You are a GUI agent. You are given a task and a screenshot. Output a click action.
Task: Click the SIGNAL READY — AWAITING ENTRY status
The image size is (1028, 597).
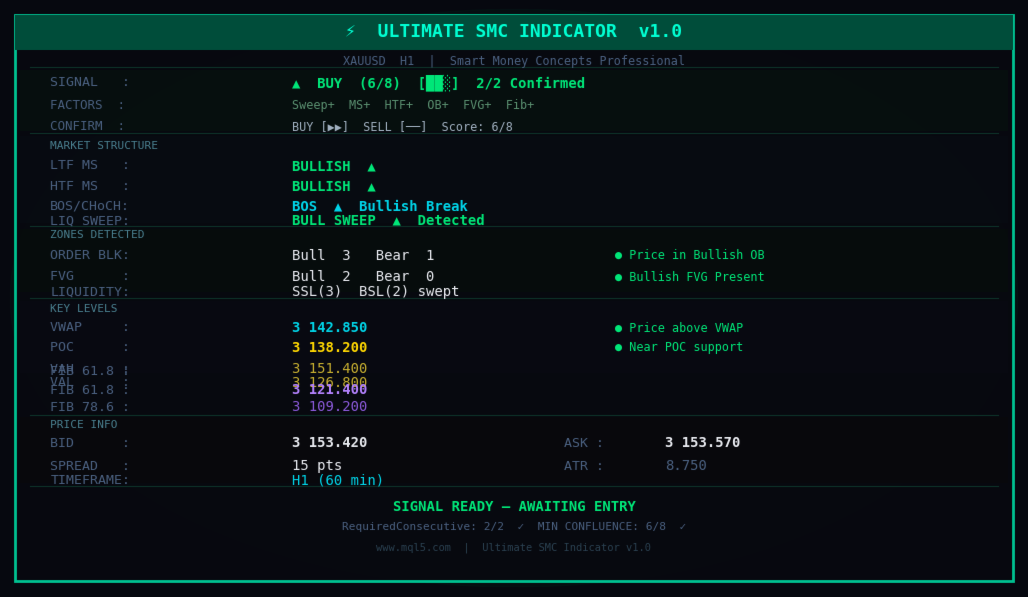(514, 507)
